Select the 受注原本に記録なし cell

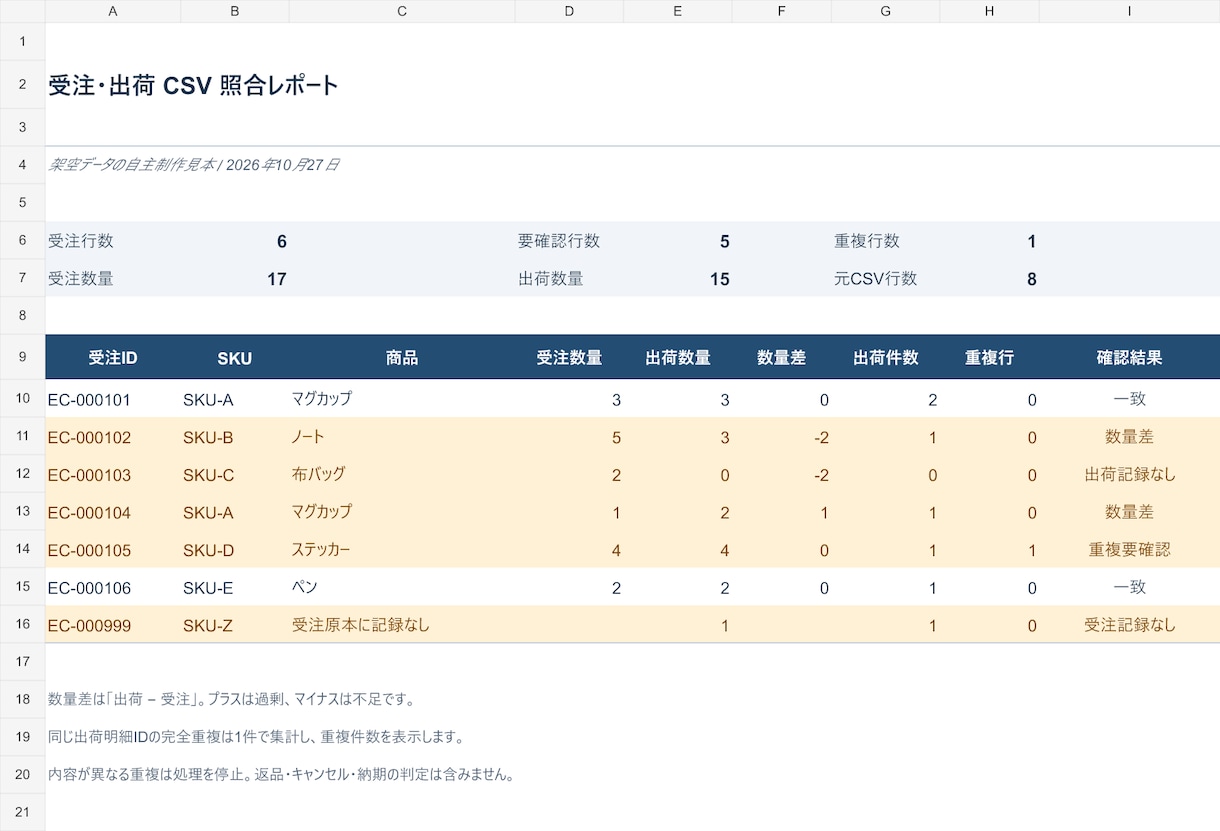tap(402, 625)
